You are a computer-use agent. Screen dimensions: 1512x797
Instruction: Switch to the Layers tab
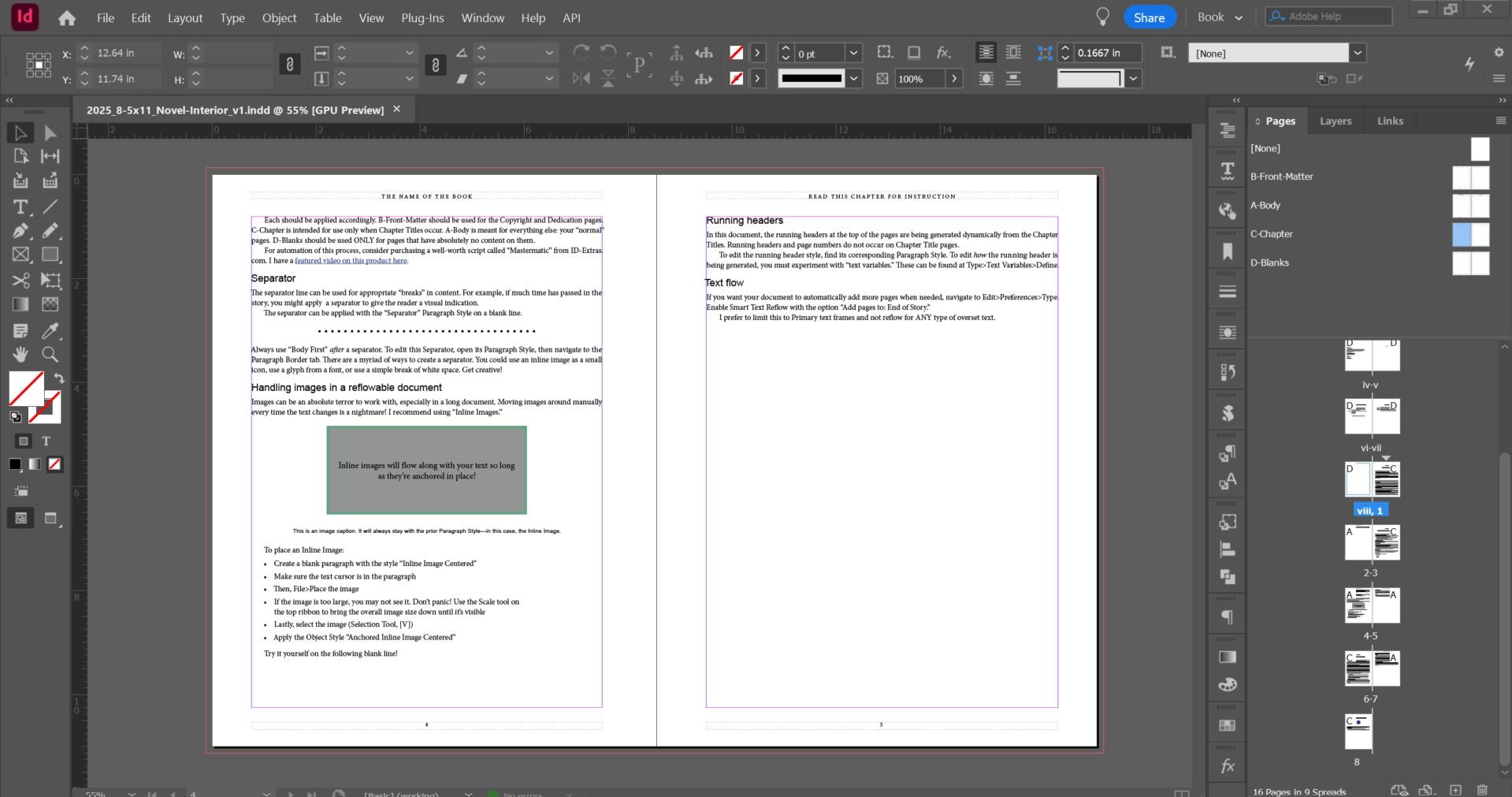(x=1335, y=121)
